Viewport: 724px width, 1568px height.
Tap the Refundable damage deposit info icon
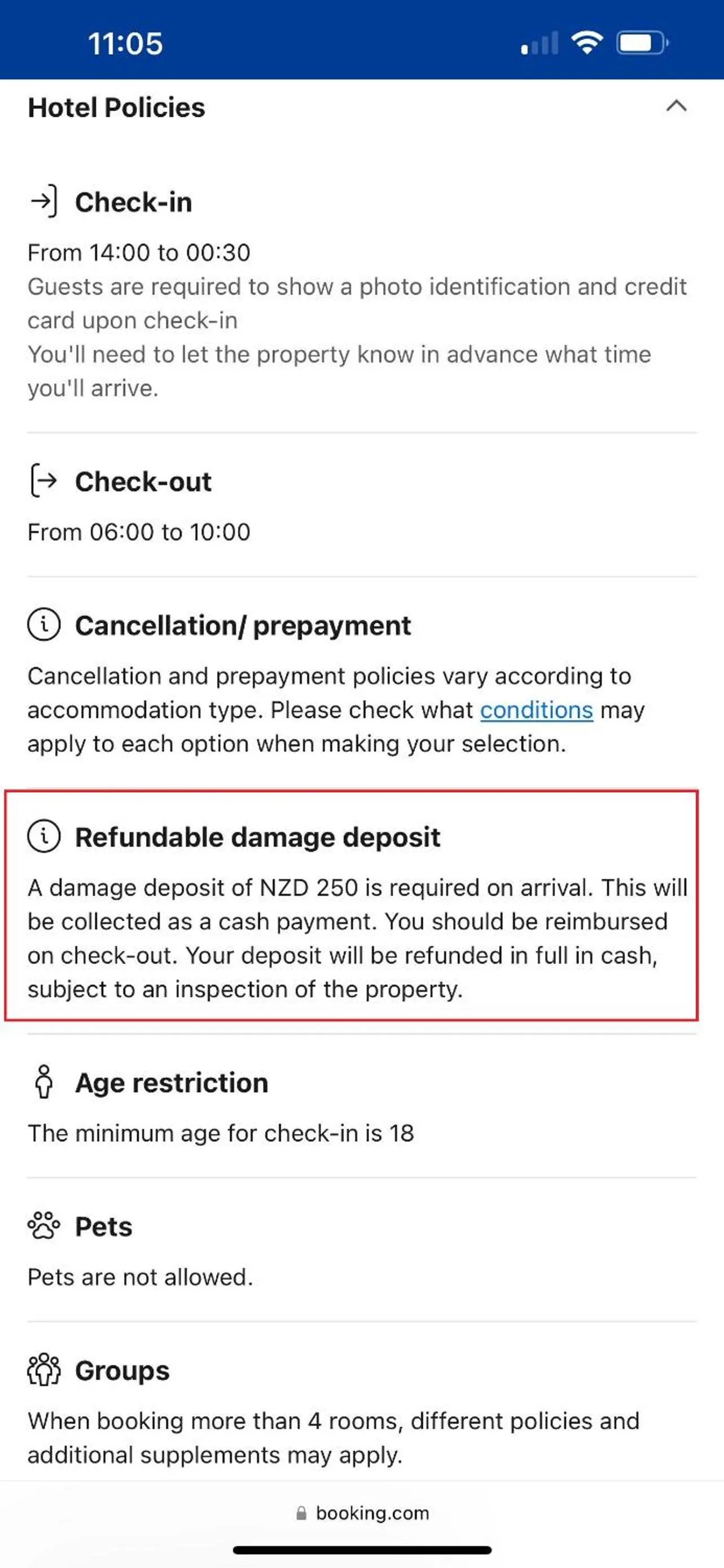(44, 836)
